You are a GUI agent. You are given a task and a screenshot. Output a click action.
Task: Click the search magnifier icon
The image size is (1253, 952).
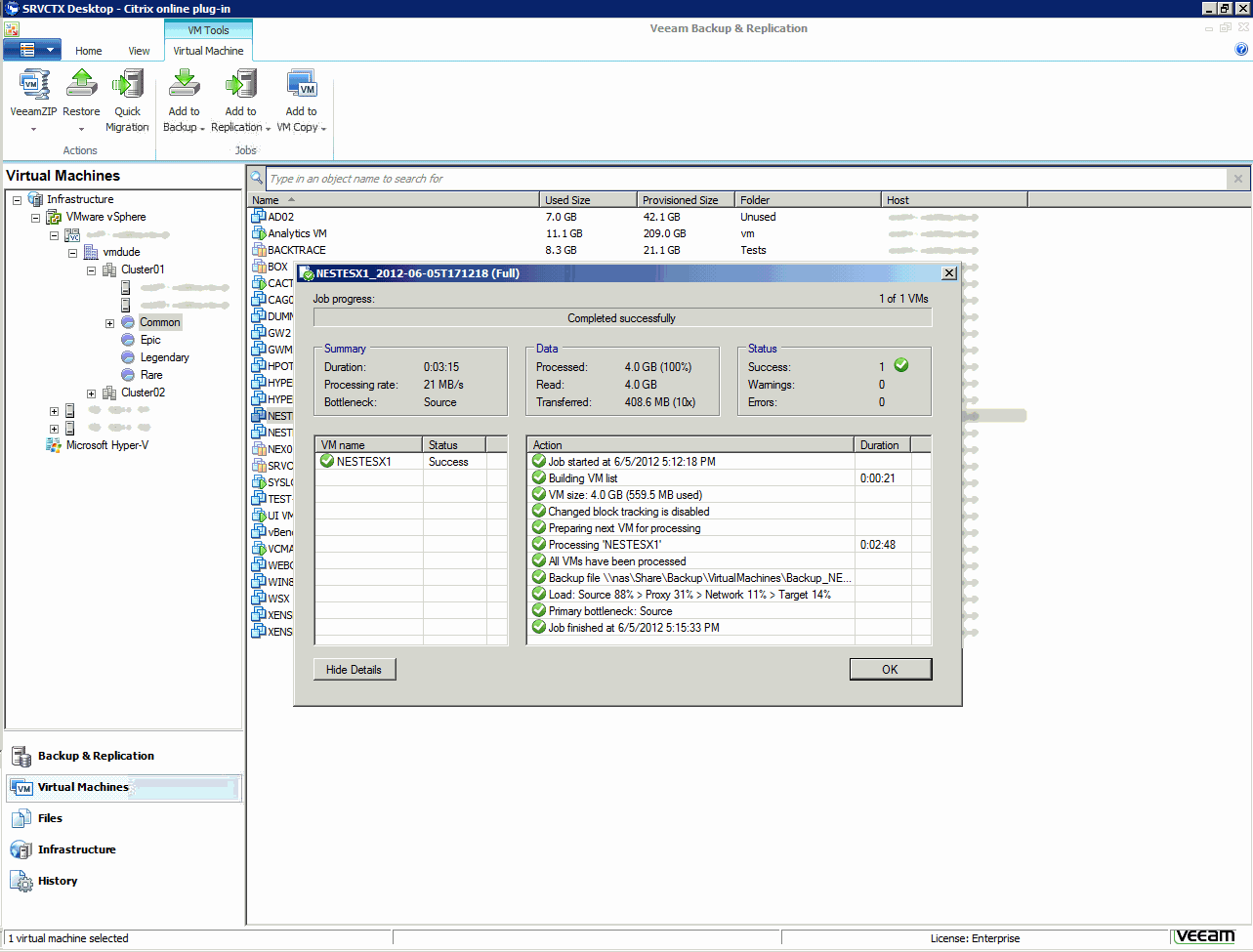pos(257,179)
